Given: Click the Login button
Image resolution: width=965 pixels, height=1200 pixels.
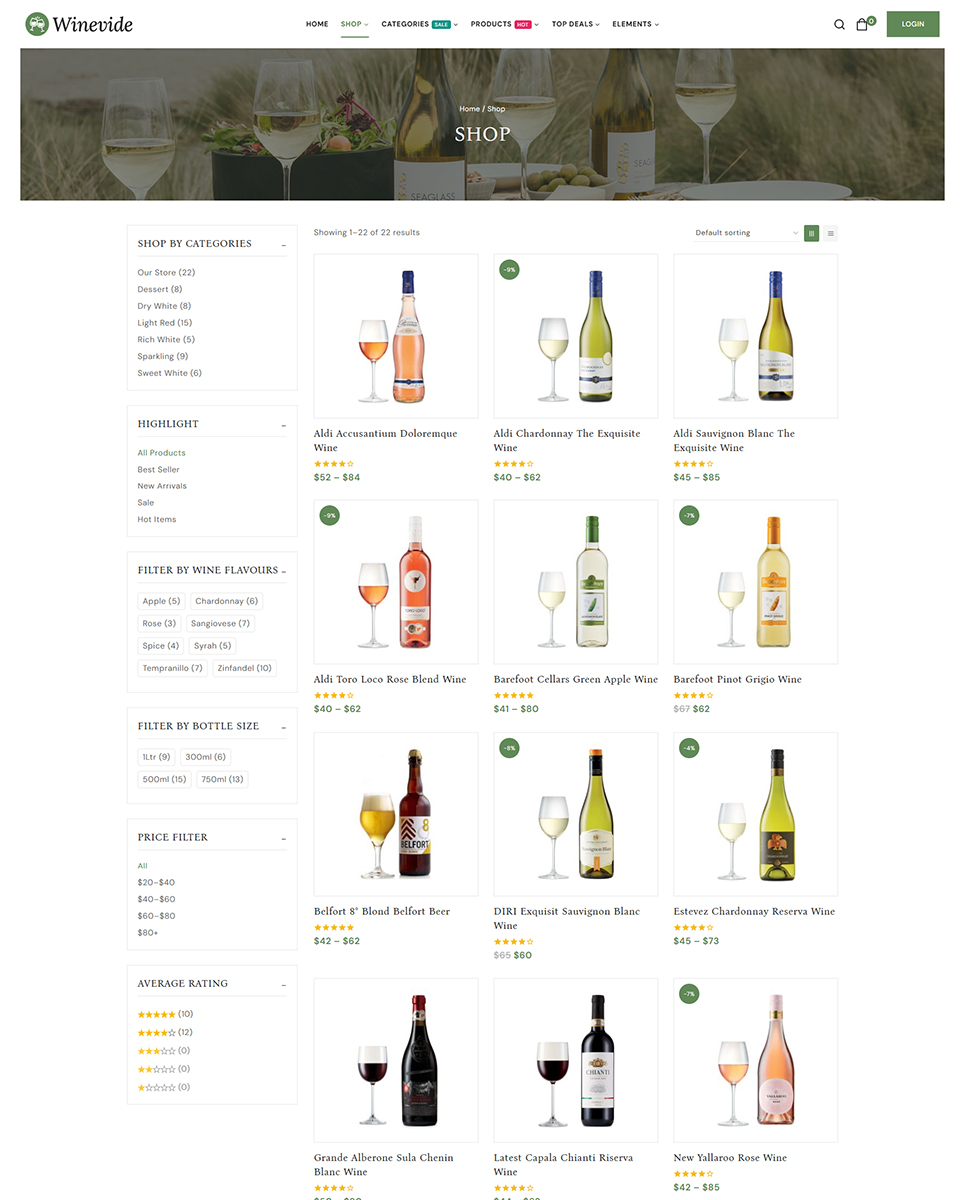Looking at the screenshot, I should click(913, 24).
